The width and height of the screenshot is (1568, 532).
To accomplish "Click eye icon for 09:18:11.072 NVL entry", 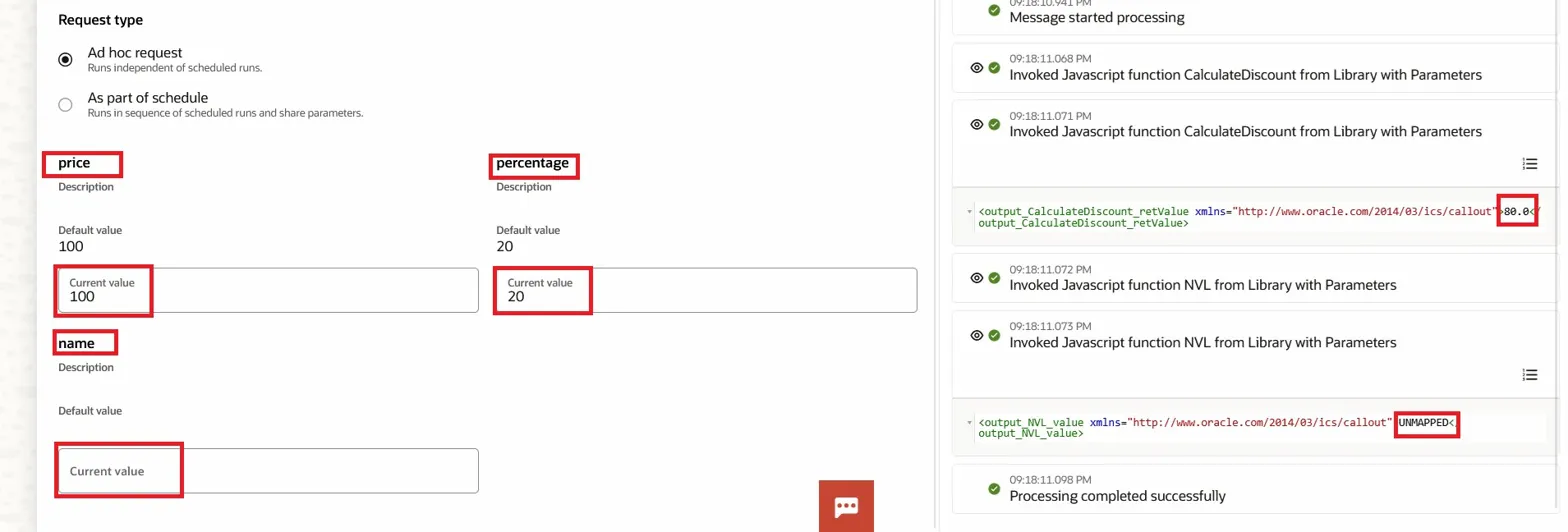I will point(977,278).
